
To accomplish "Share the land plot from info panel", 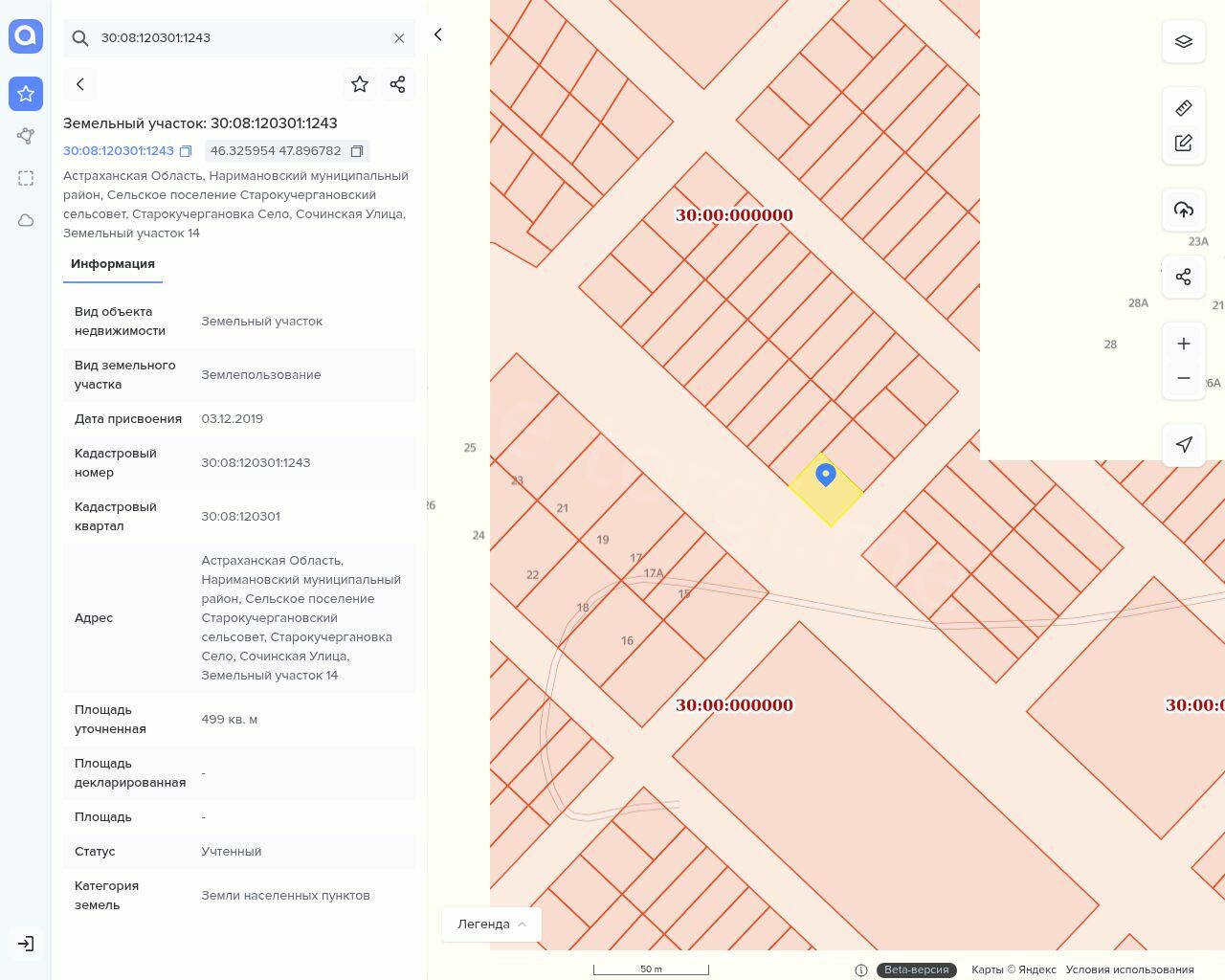I will 398,84.
